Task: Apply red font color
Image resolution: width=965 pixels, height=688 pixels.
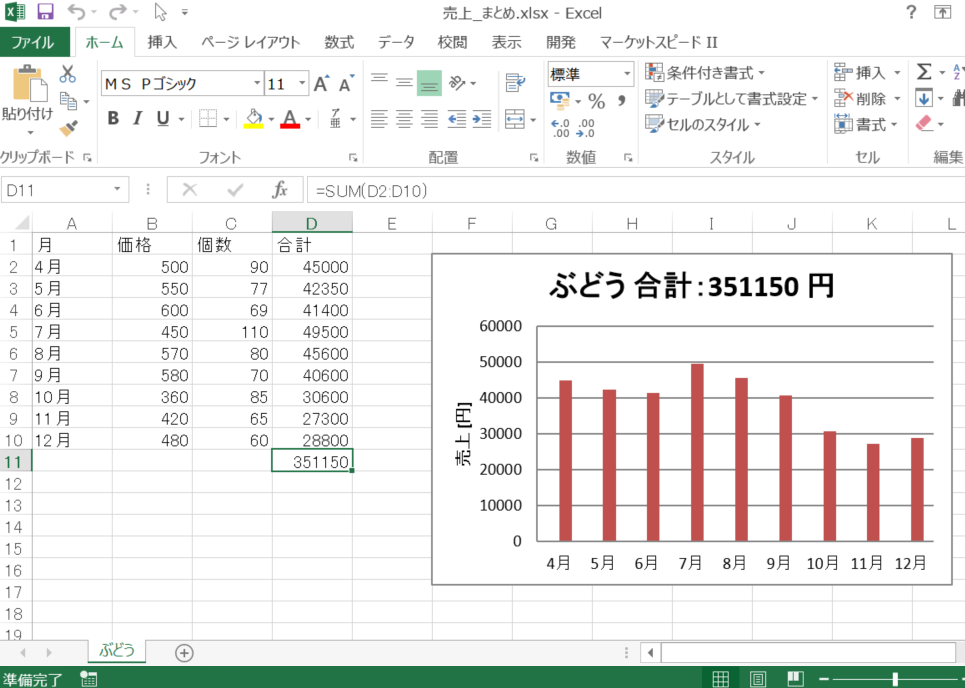Action: point(290,118)
